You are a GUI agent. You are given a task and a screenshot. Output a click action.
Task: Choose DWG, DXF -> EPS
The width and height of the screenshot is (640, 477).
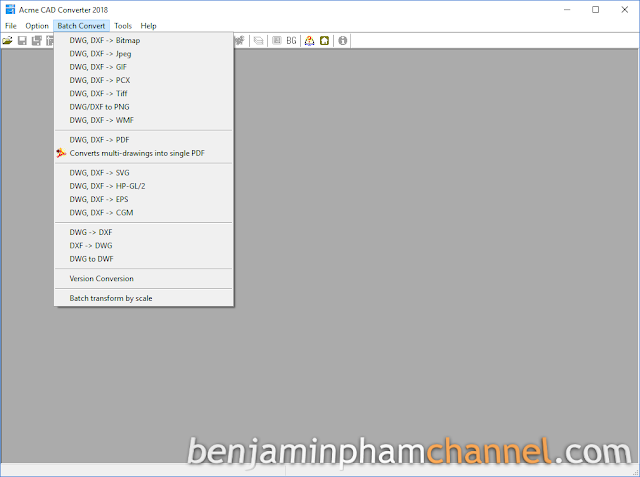click(144, 200)
